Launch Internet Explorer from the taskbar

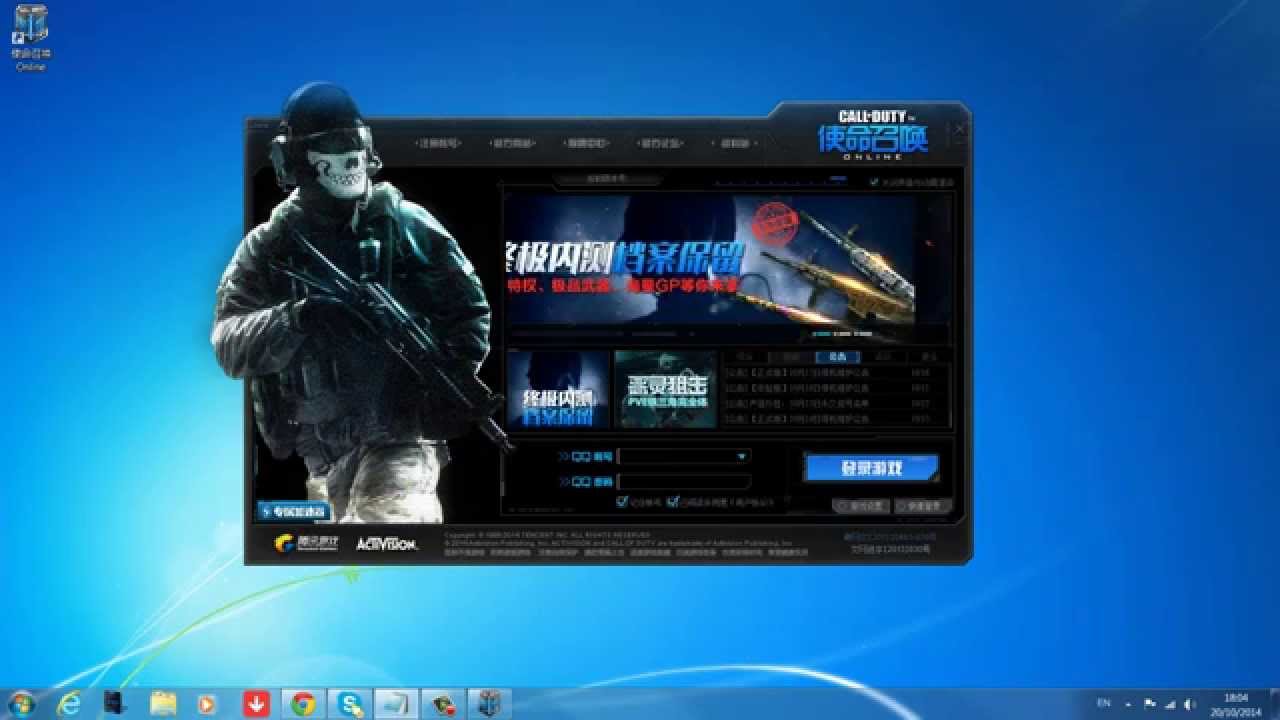point(69,704)
